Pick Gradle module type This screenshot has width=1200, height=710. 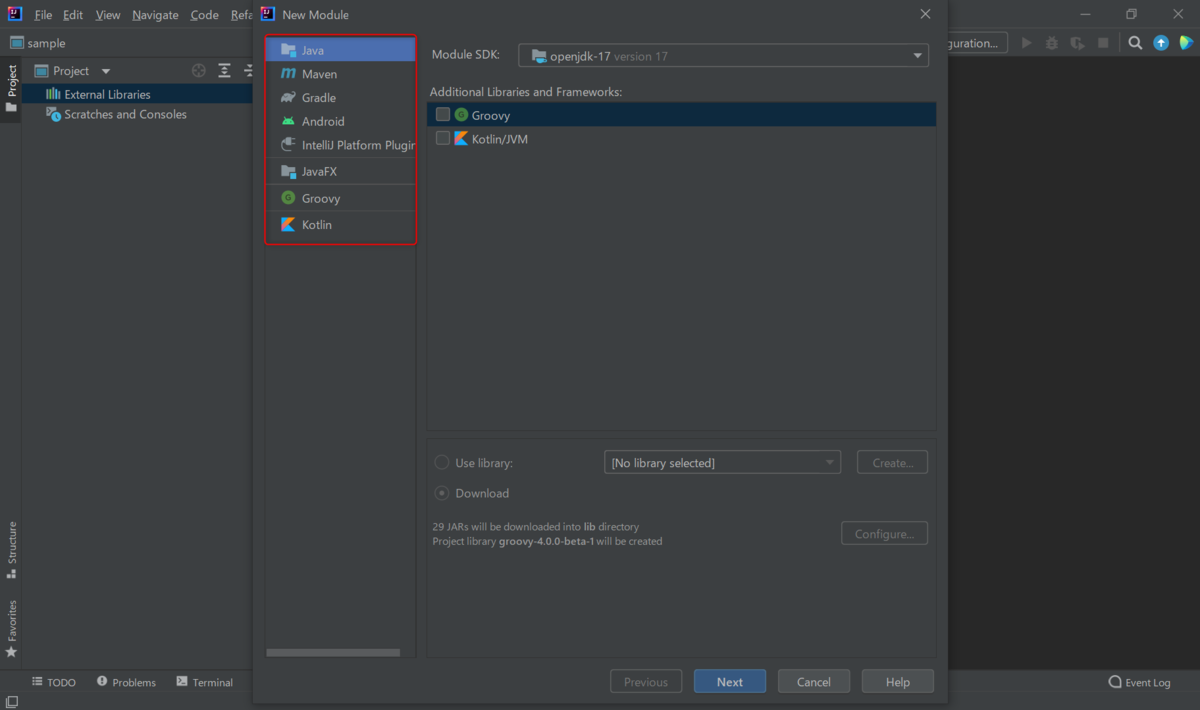[x=340, y=98]
